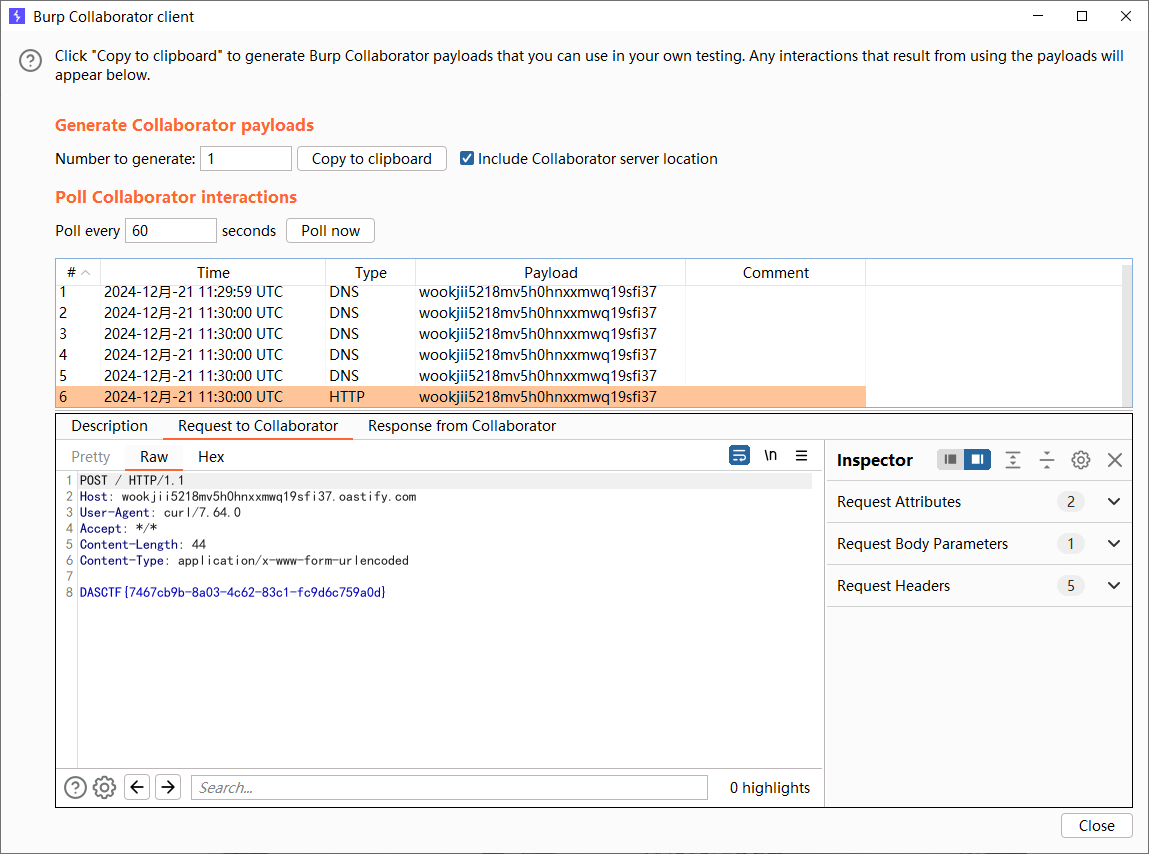The height and width of the screenshot is (854, 1149).
Task: Open the editor hamburger menu icon
Action: click(x=801, y=456)
